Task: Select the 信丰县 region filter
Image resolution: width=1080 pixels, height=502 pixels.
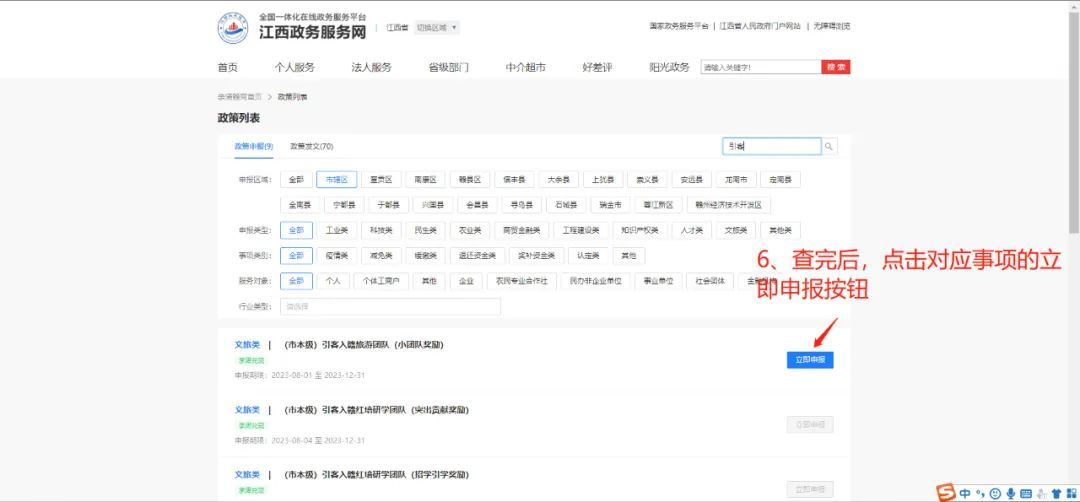Action: point(515,180)
